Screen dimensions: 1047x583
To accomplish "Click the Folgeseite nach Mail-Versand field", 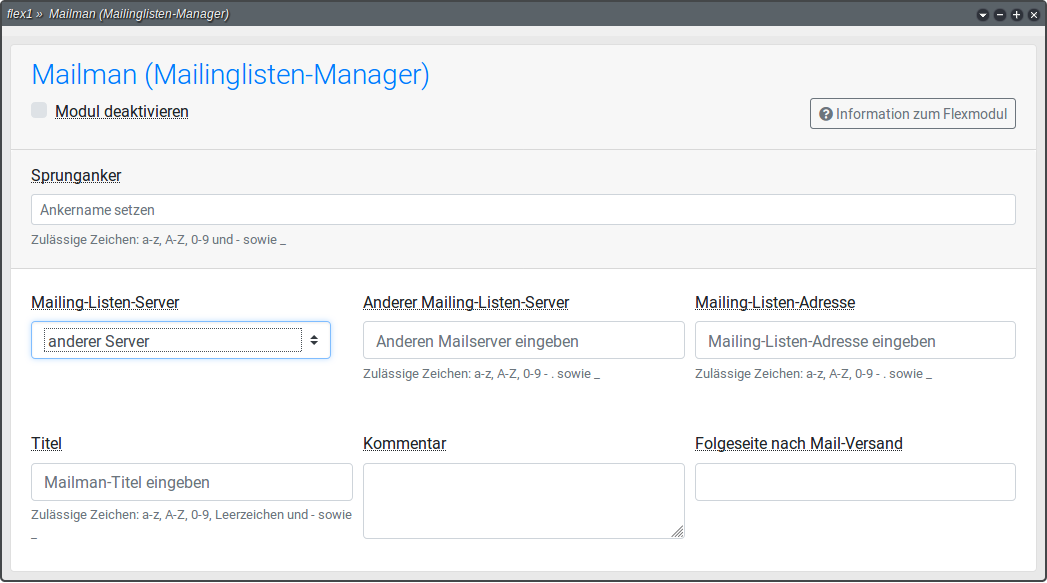I will pyautogui.click(x=855, y=482).
